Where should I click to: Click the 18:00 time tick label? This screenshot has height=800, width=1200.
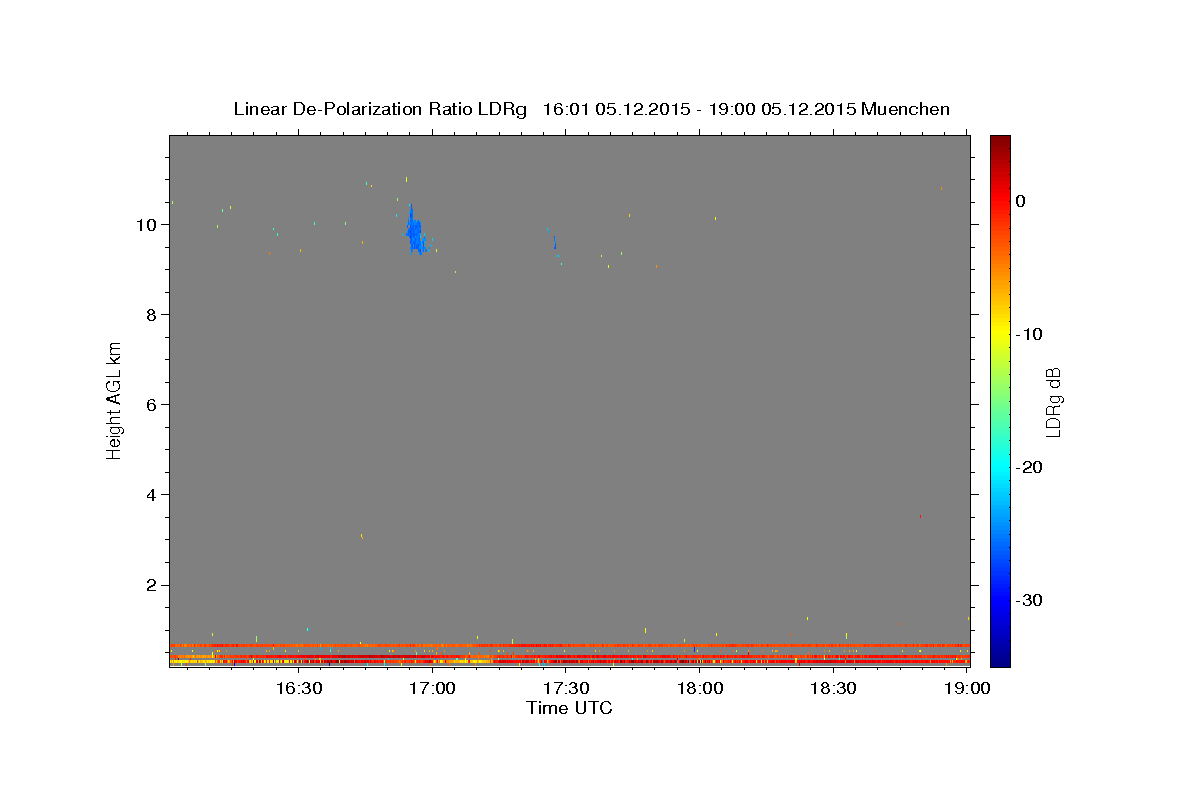tap(700, 688)
